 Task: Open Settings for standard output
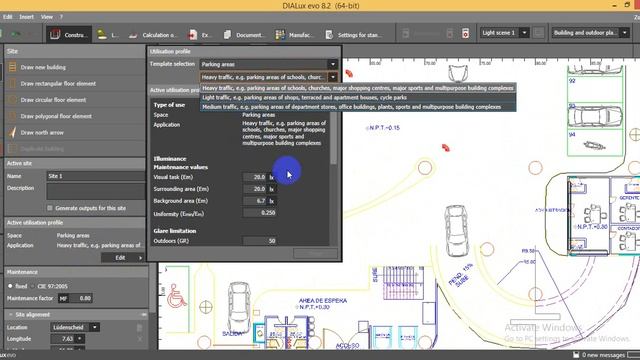coord(354,35)
